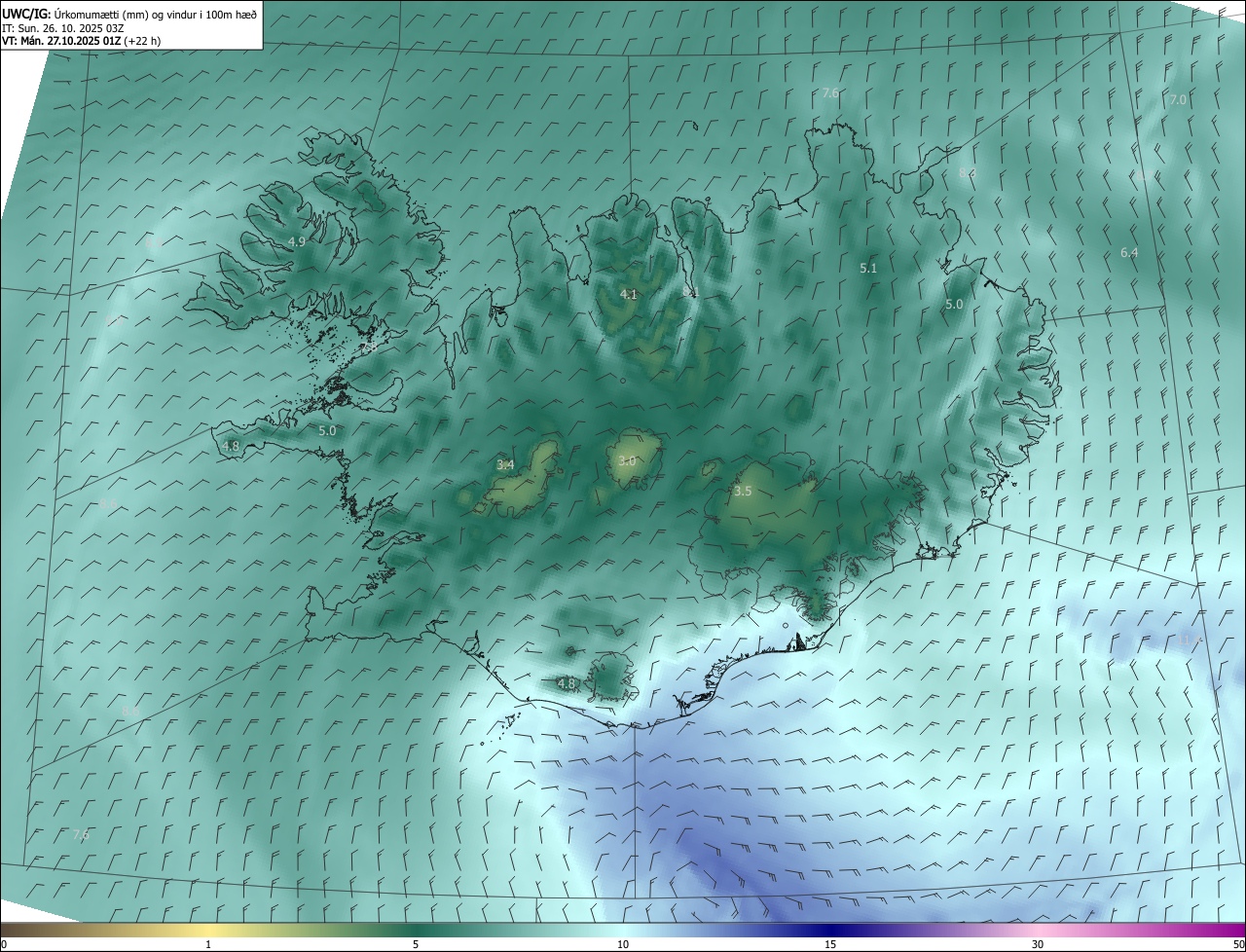Select the 5.1 value in northeast Iceland

[868, 268]
